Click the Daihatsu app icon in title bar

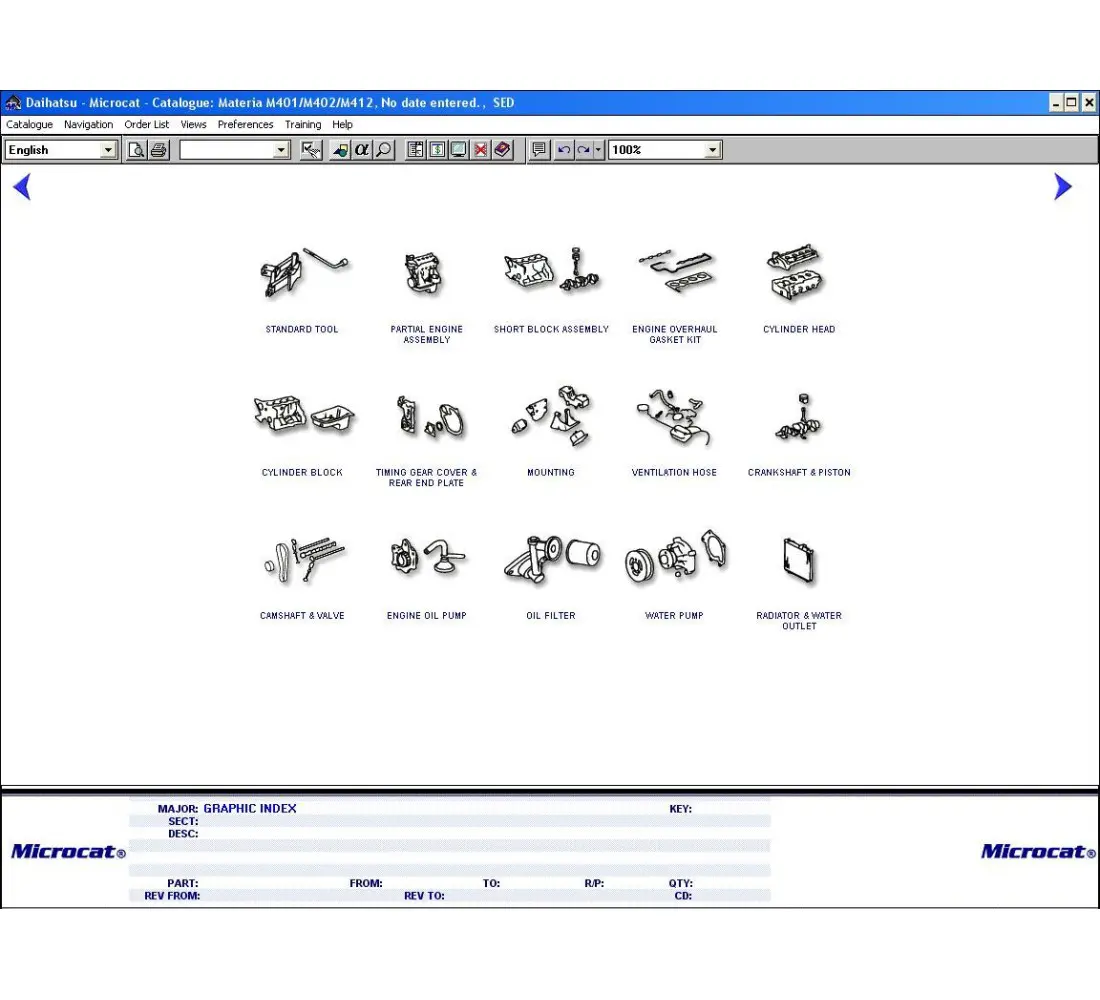point(13,103)
